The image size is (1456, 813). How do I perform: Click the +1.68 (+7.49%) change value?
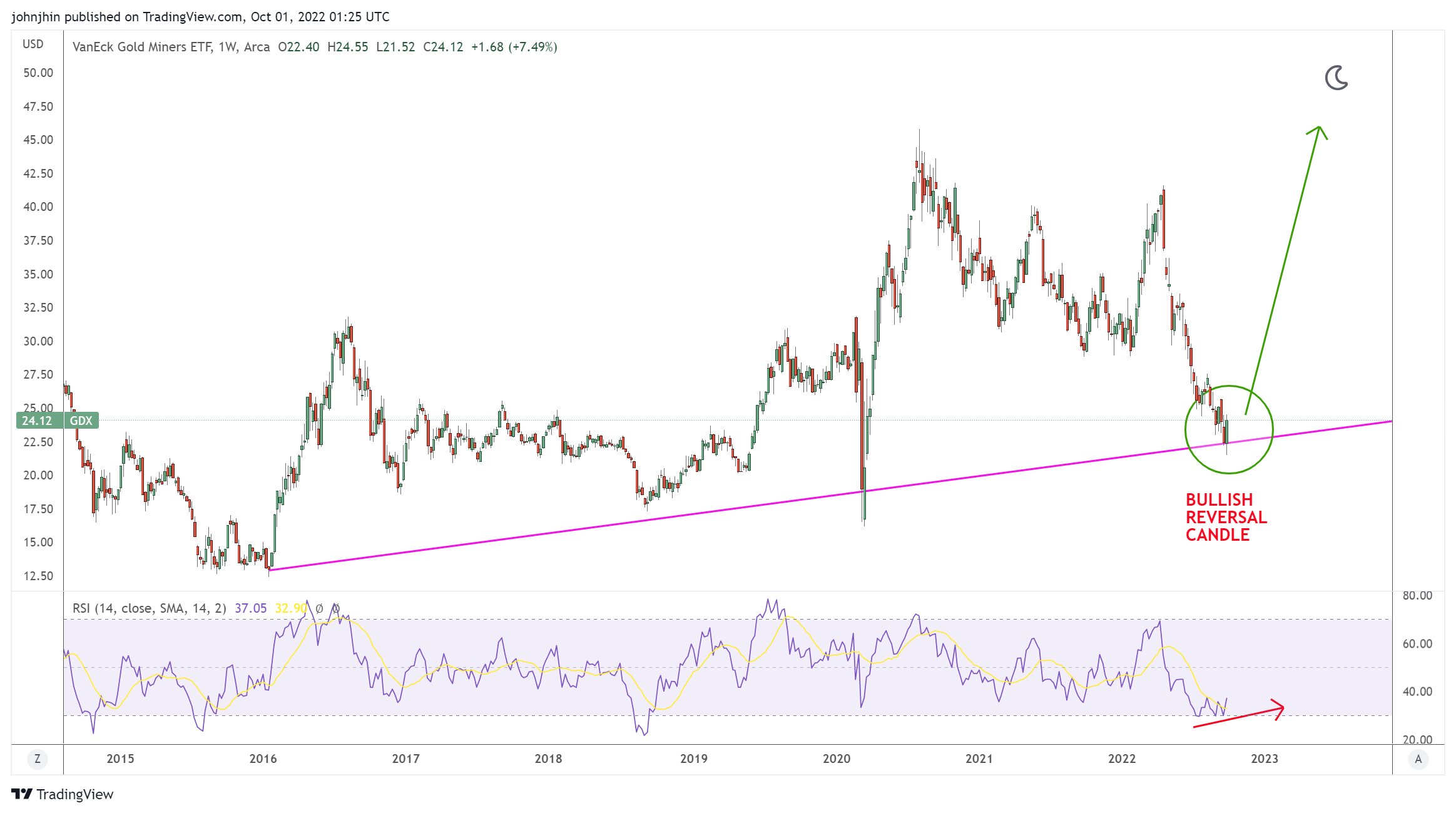[514, 47]
